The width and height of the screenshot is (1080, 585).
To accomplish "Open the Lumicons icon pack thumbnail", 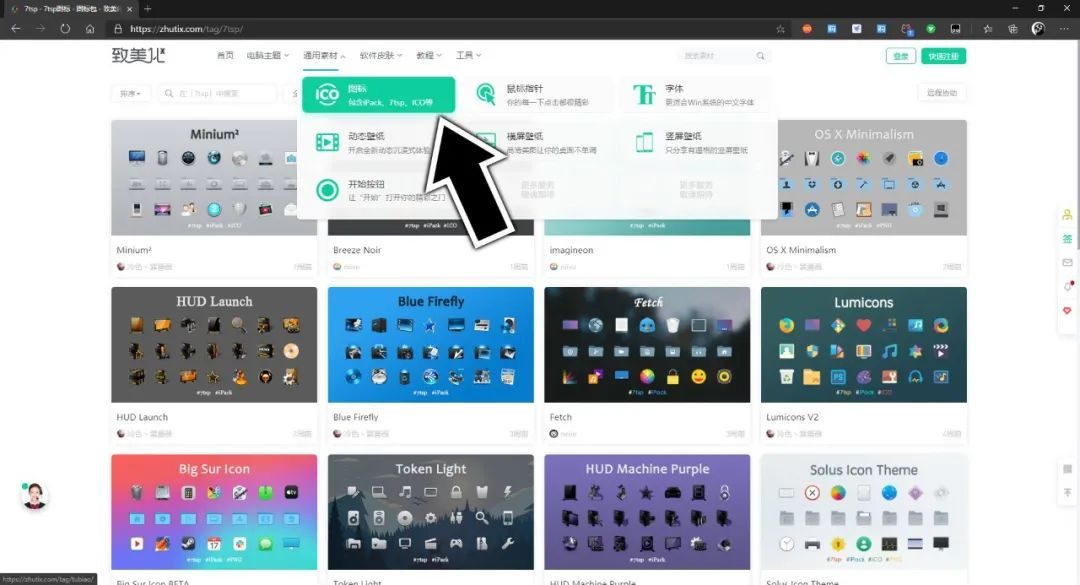I will pyautogui.click(x=863, y=345).
